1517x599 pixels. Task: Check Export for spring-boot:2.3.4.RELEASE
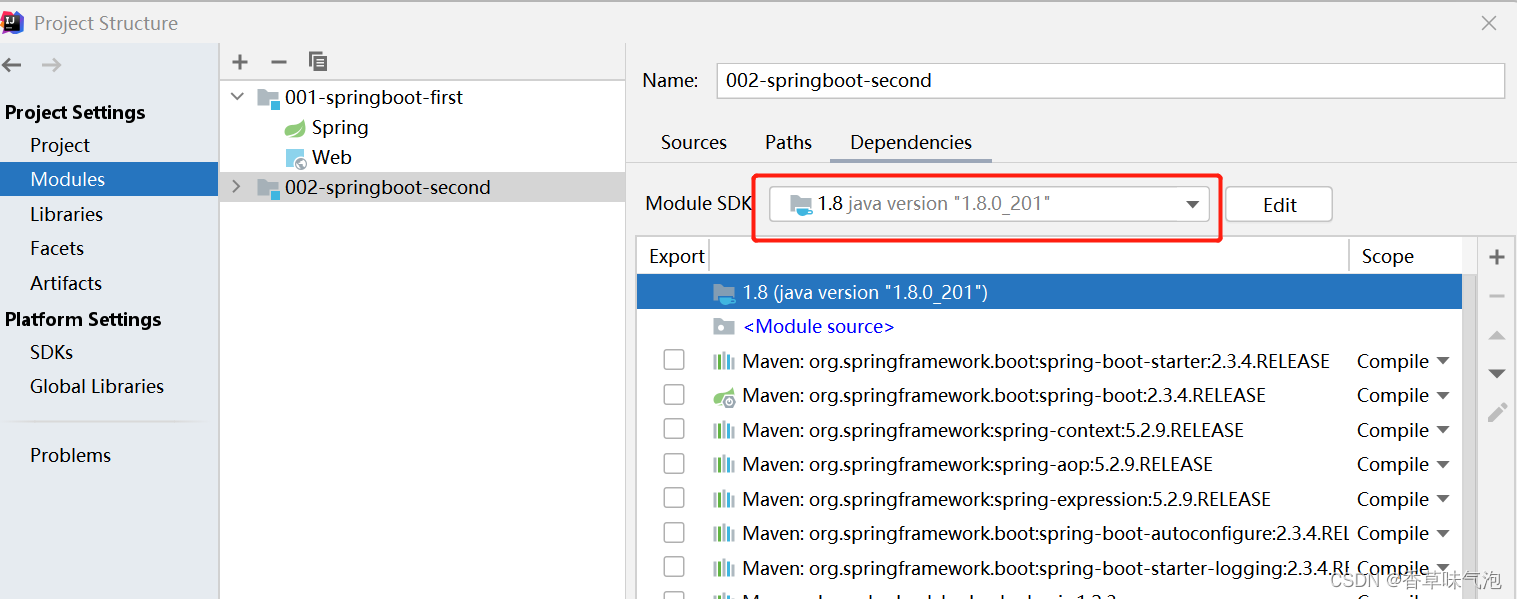[674, 395]
